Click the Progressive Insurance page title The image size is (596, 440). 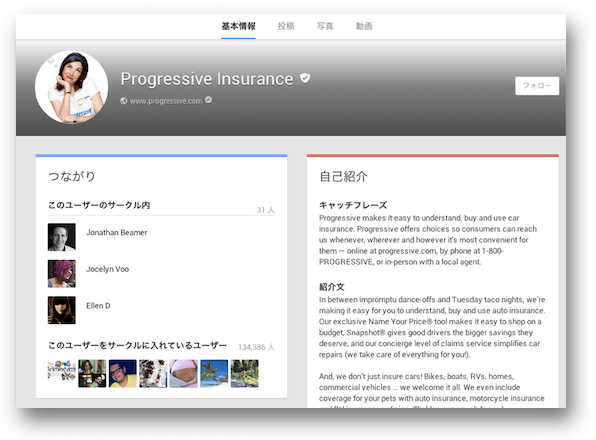point(207,79)
